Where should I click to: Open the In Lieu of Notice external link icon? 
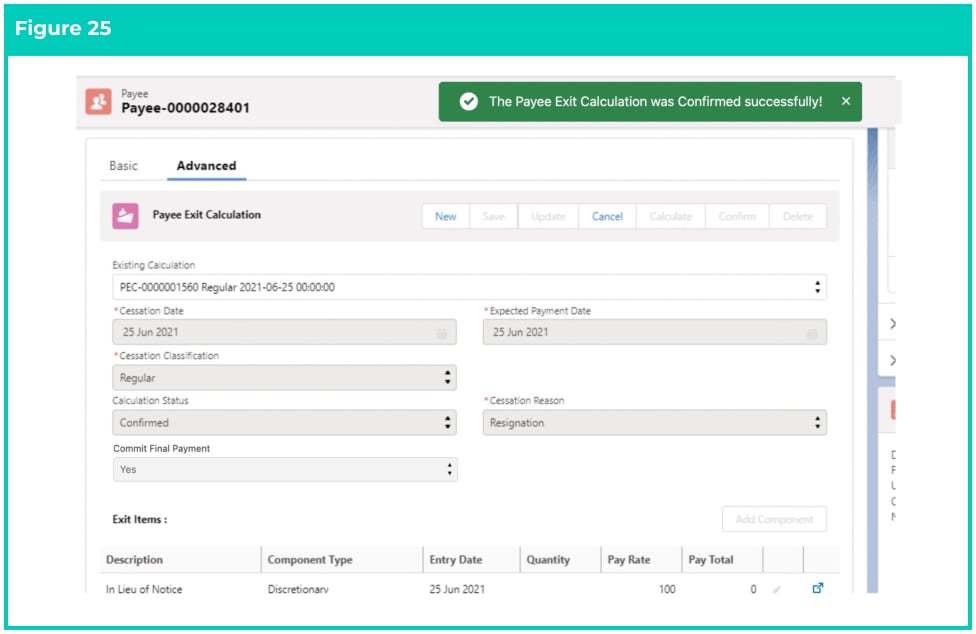[817, 588]
